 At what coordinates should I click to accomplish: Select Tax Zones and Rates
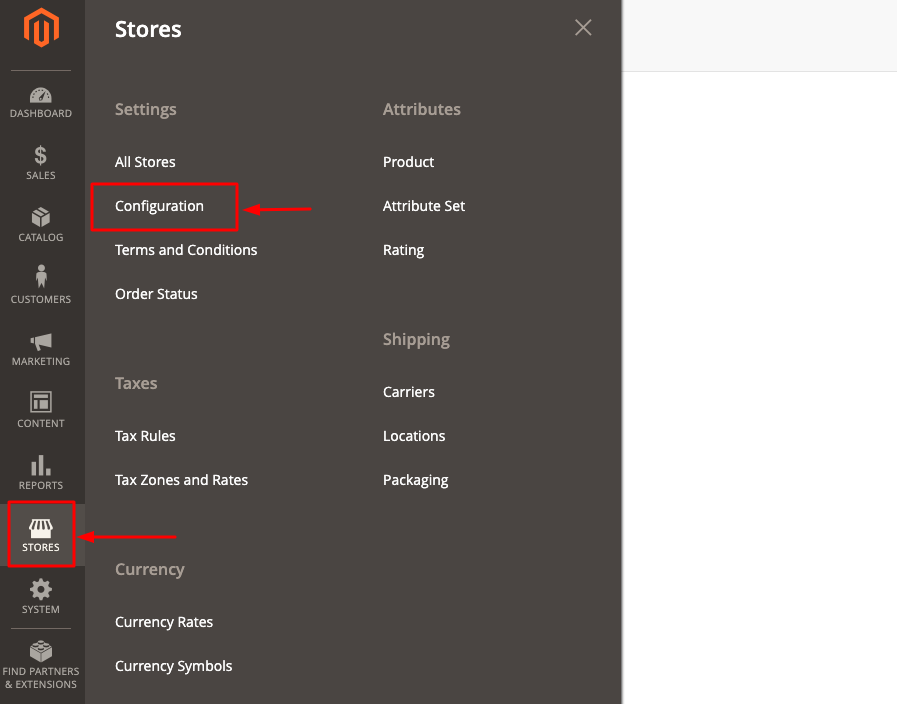tap(181, 480)
